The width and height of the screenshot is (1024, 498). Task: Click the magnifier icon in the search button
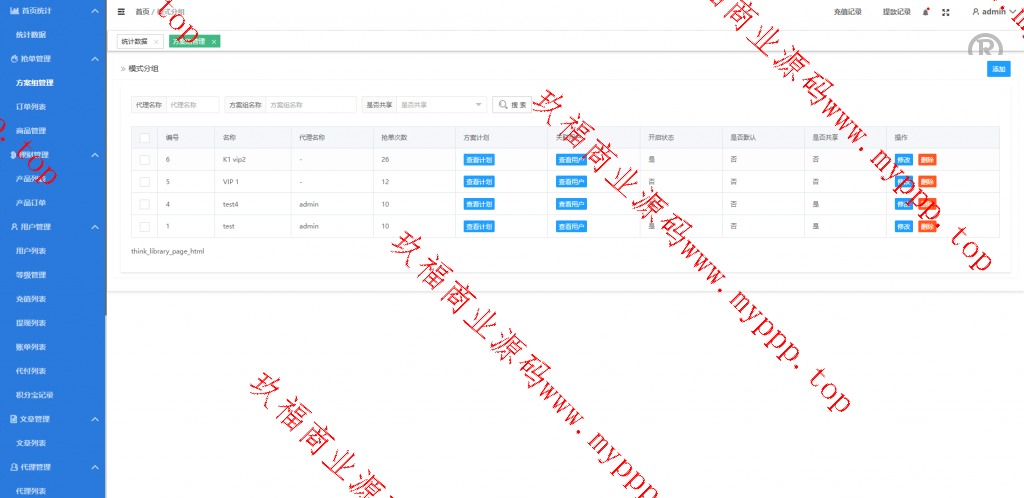502,104
